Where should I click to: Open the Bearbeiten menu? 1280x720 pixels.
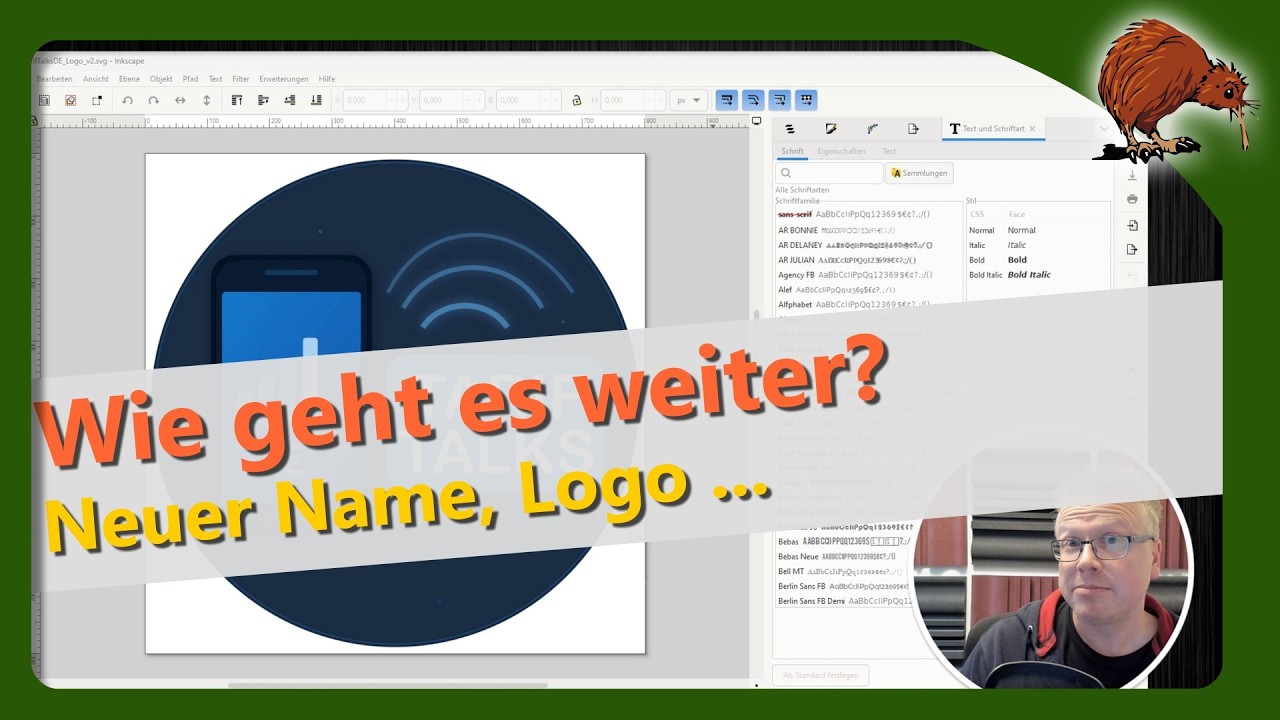pyautogui.click(x=54, y=79)
